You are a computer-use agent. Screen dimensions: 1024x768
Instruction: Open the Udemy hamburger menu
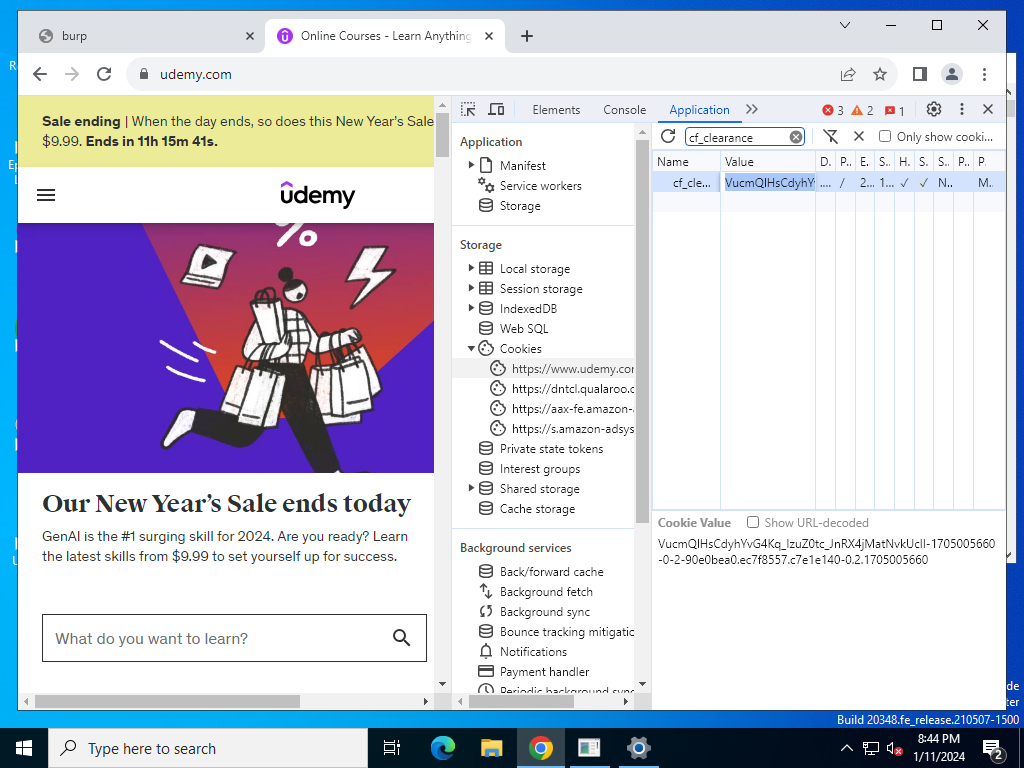(x=46, y=195)
